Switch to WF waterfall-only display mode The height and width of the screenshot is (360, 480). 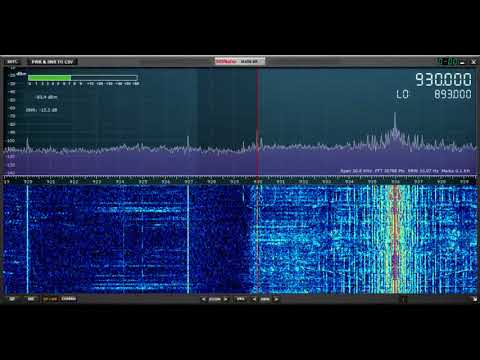coord(31,299)
